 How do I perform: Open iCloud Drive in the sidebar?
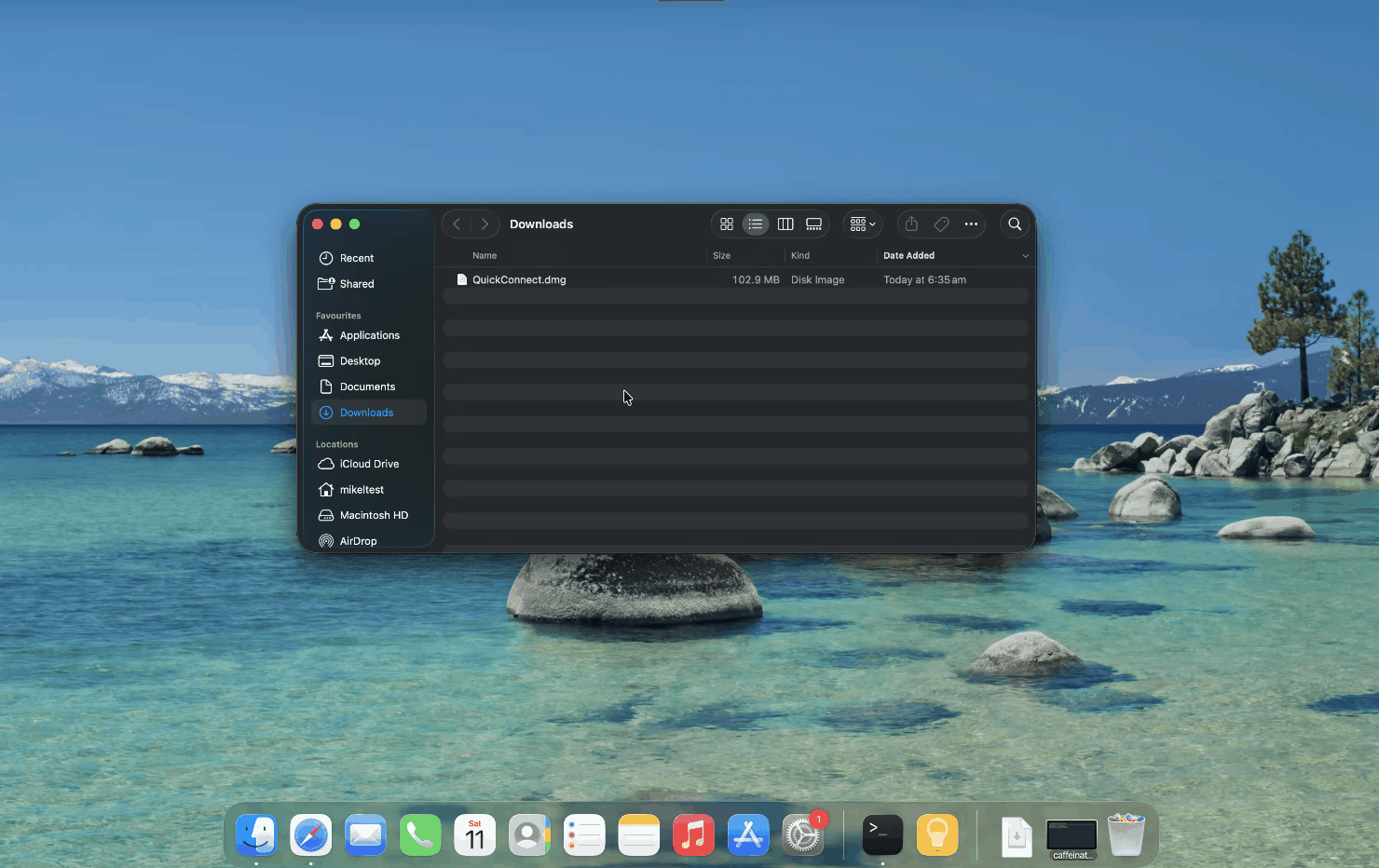point(369,464)
